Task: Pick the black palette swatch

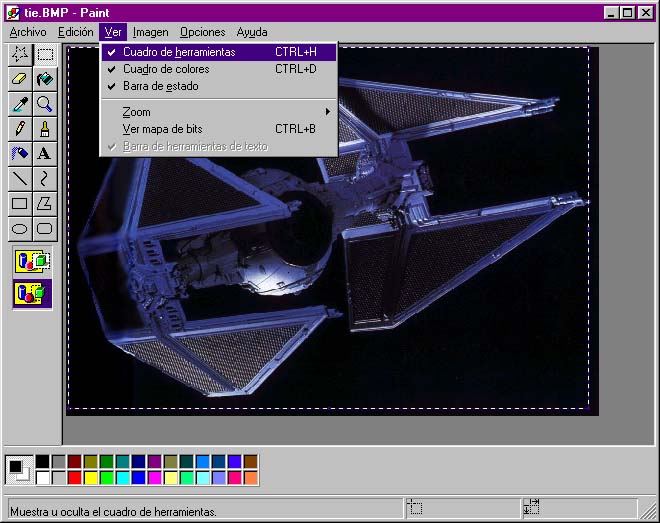Action: click(x=43, y=462)
